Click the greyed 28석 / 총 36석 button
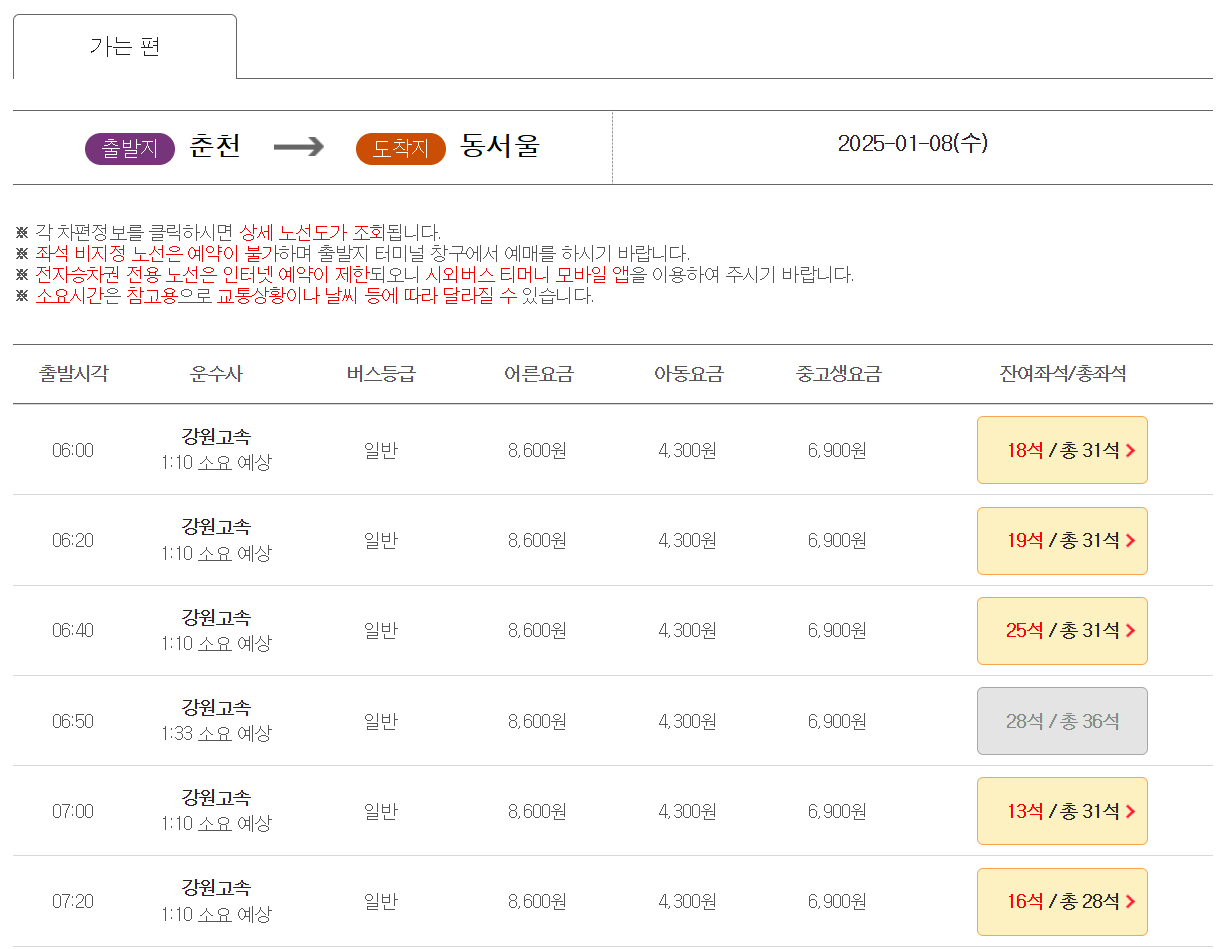The width and height of the screenshot is (1231, 949). (x=1062, y=721)
